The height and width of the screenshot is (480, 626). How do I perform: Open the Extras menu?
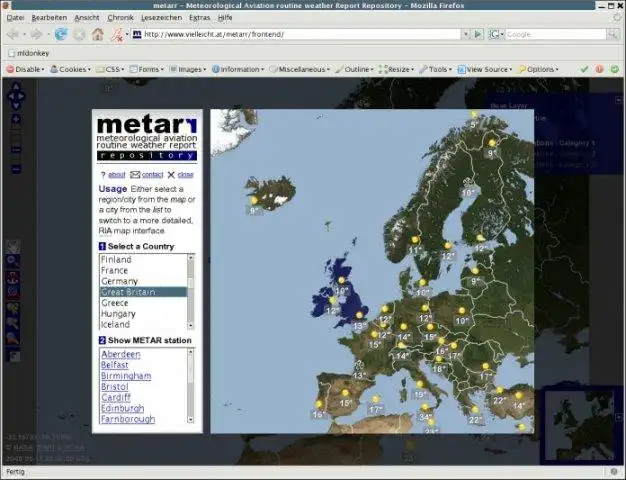click(199, 18)
